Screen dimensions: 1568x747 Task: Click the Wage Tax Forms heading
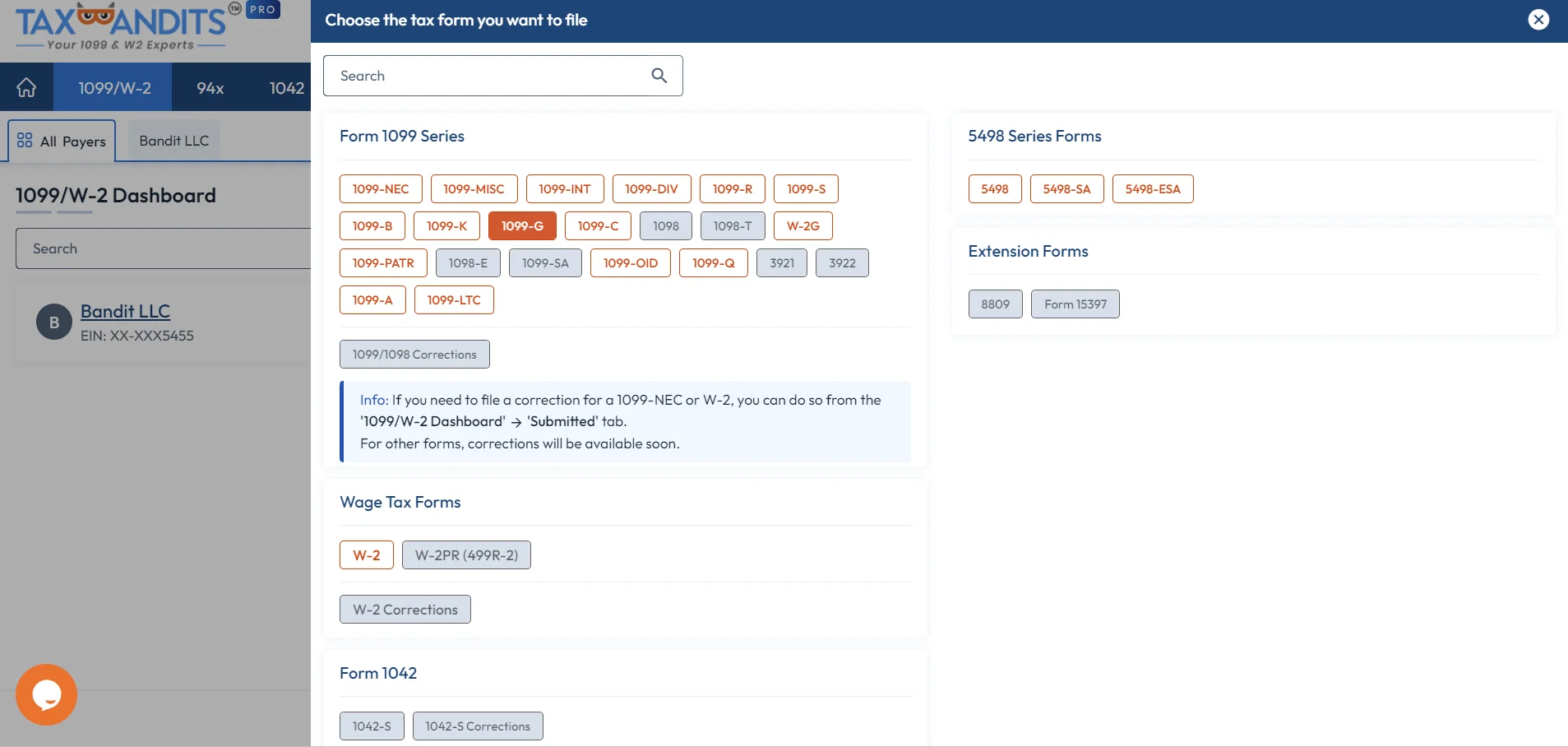tap(400, 502)
